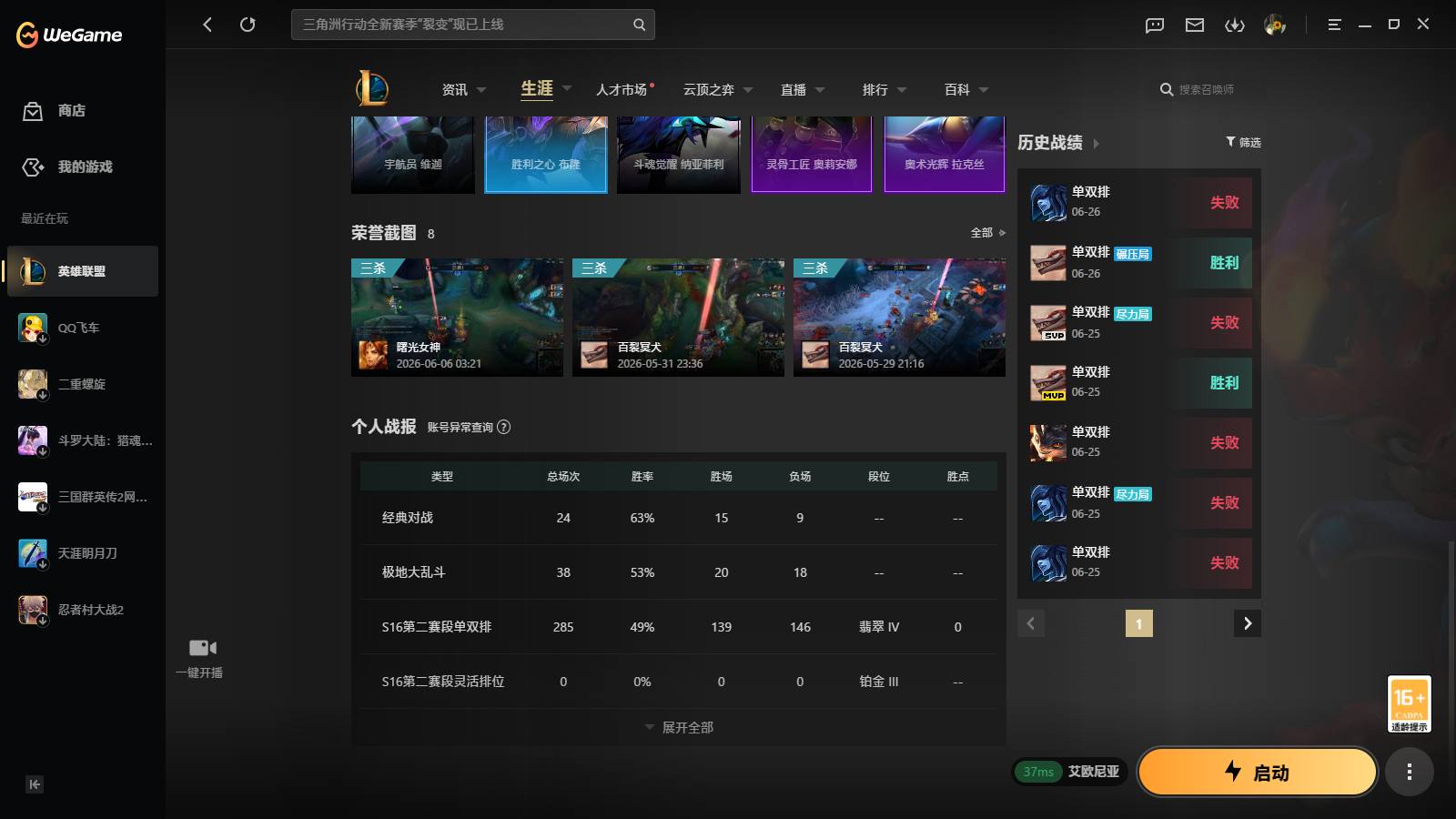This screenshot has height=819, width=1456.
Task: Select 忍者村大战2 game in sidebar
Action: [x=83, y=610]
